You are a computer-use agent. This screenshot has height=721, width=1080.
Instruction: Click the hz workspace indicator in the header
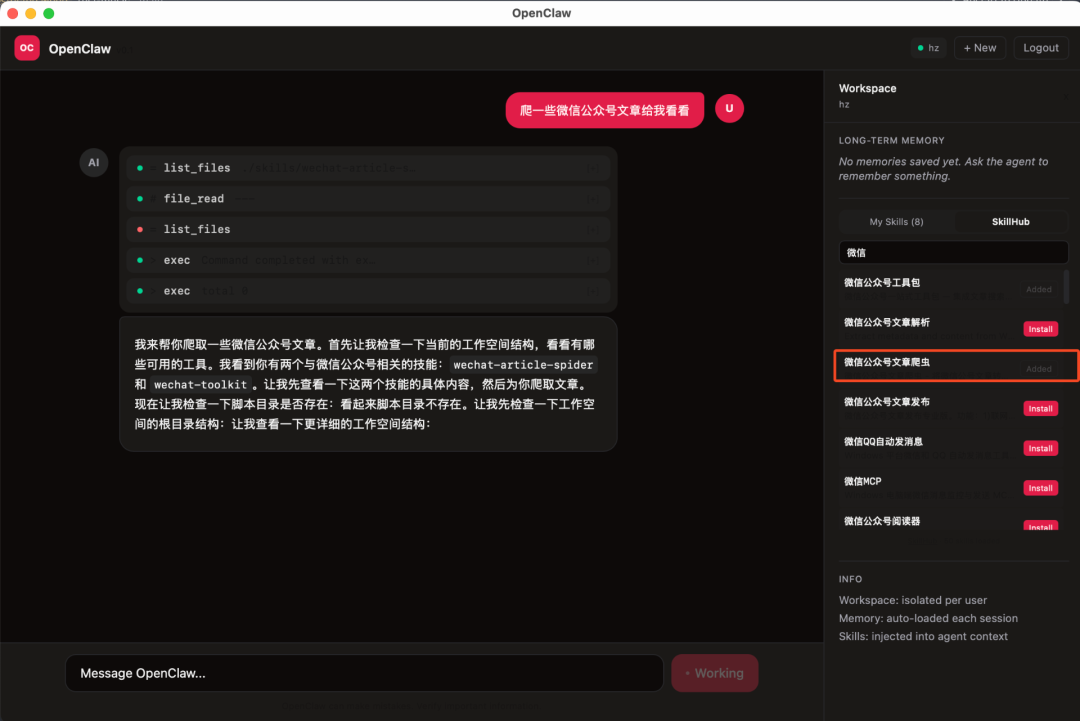pyautogui.click(x=928, y=47)
